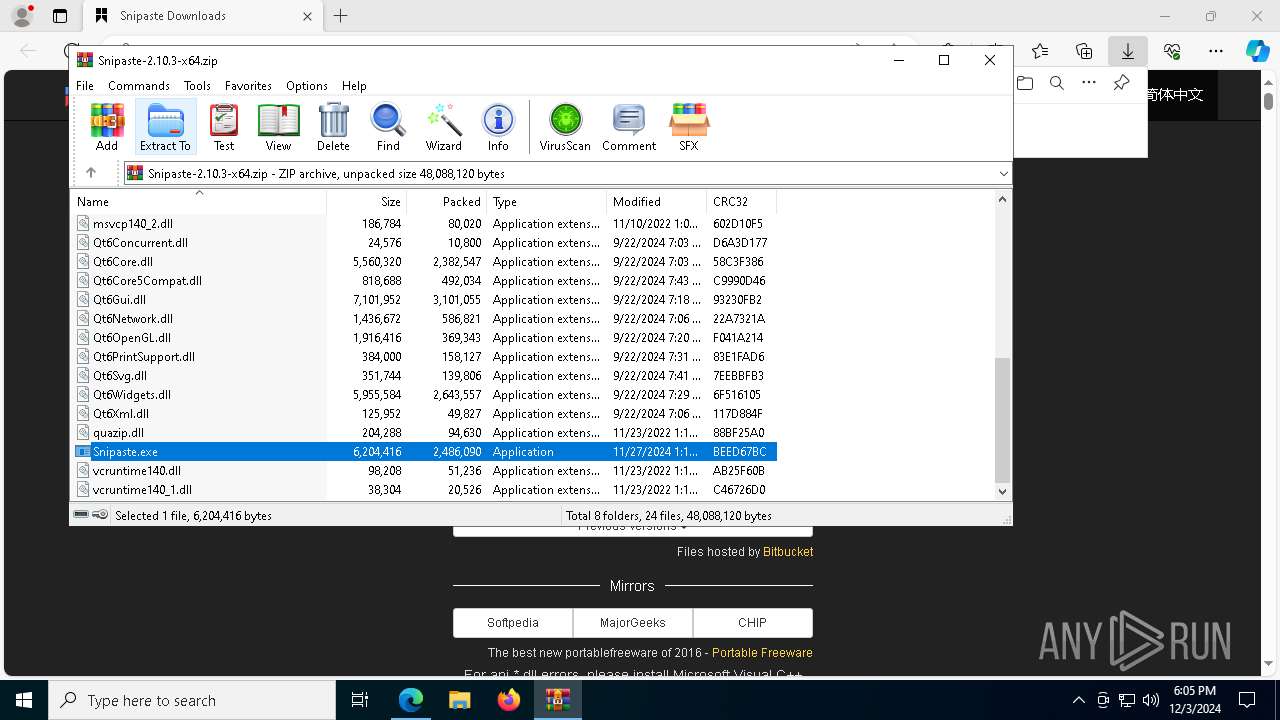Open the Commands menu
Viewport: 1280px width, 720px height.
pyautogui.click(x=139, y=86)
